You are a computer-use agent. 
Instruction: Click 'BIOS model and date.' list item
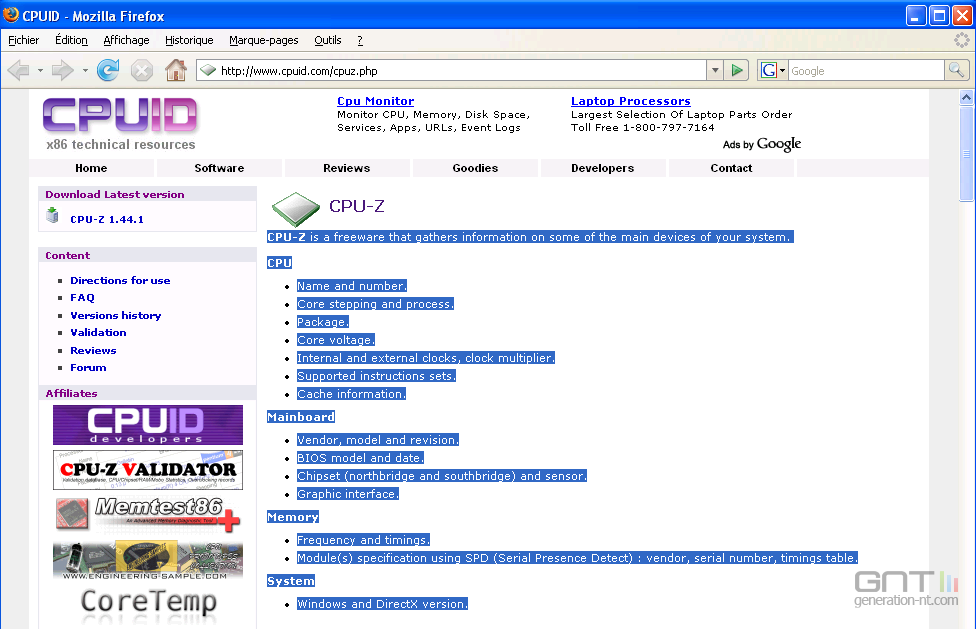click(360, 458)
